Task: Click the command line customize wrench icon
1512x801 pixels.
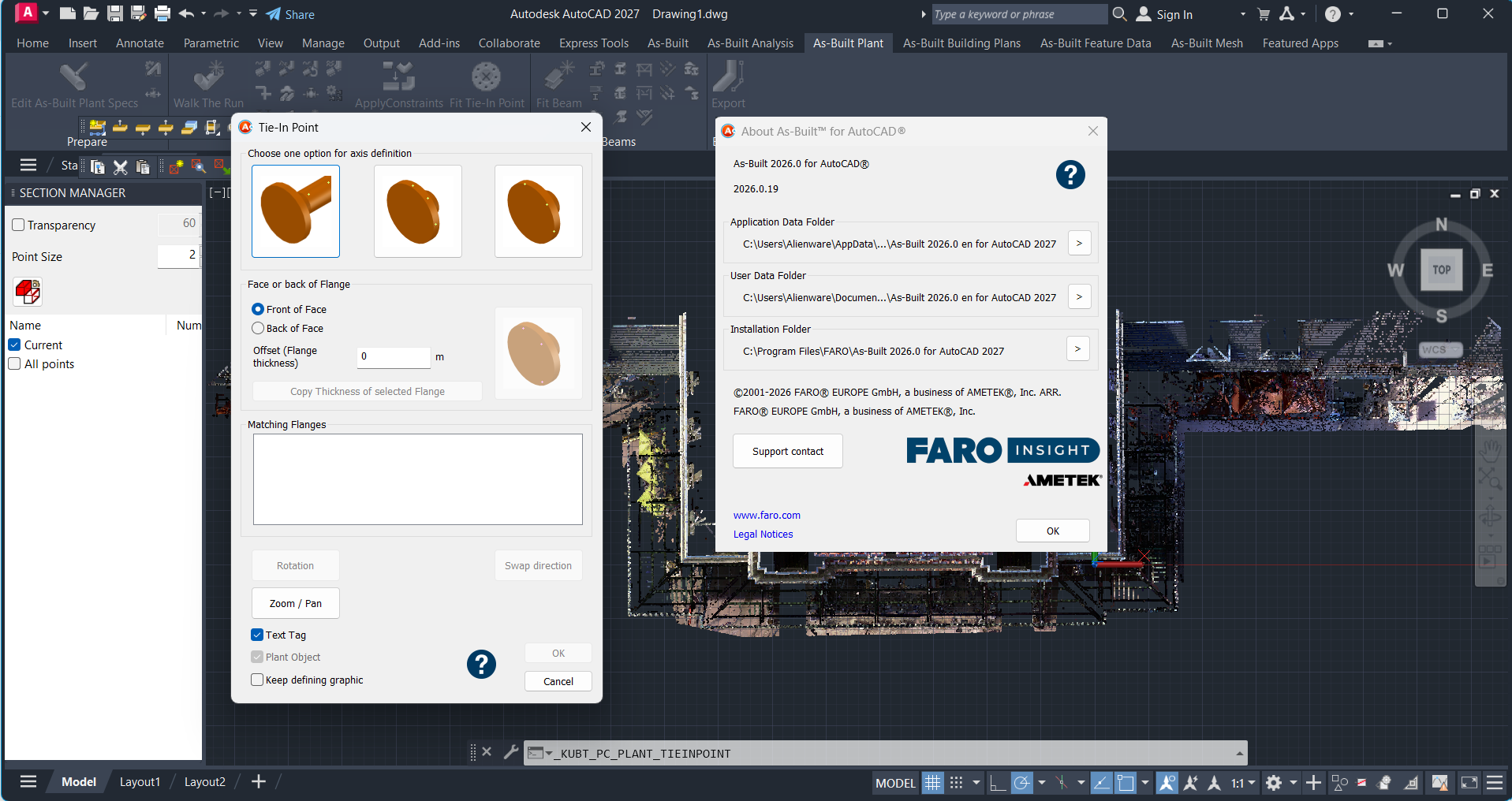Action: [510, 752]
